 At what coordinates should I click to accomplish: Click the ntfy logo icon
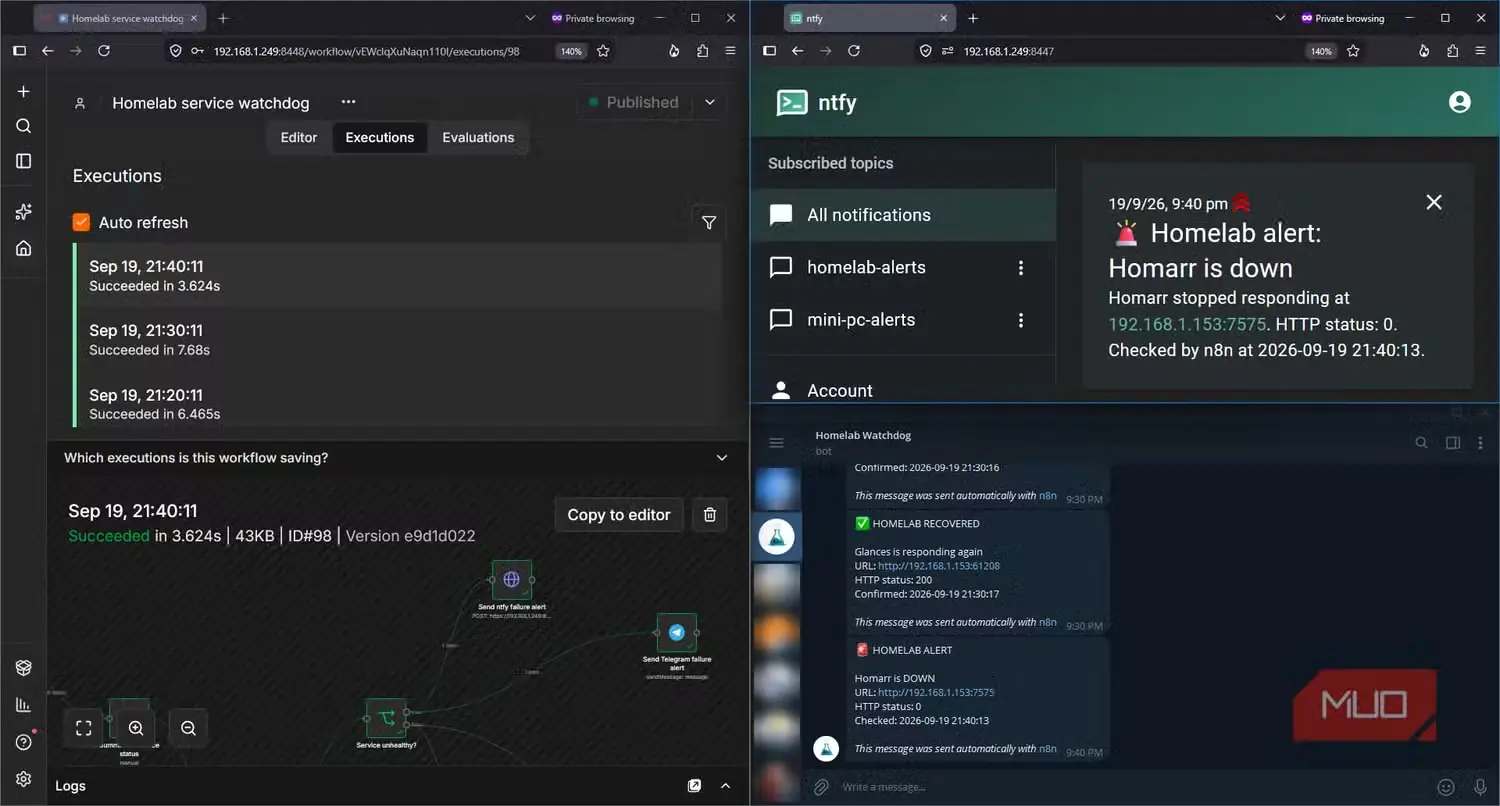click(x=792, y=102)
